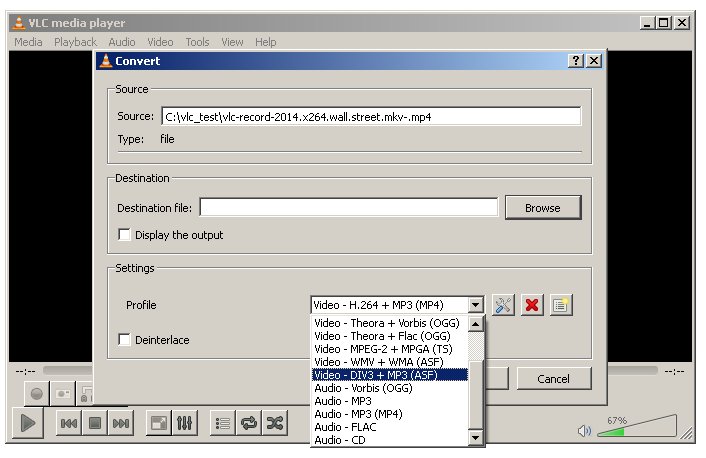Delete selected profile with red X icon
Viewport: 706px width, 458px height.
pos(532,305)
